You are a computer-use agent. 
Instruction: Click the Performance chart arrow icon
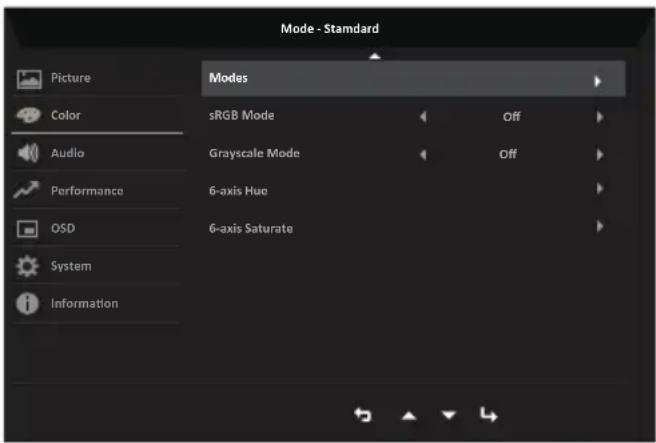coord(26,190)
